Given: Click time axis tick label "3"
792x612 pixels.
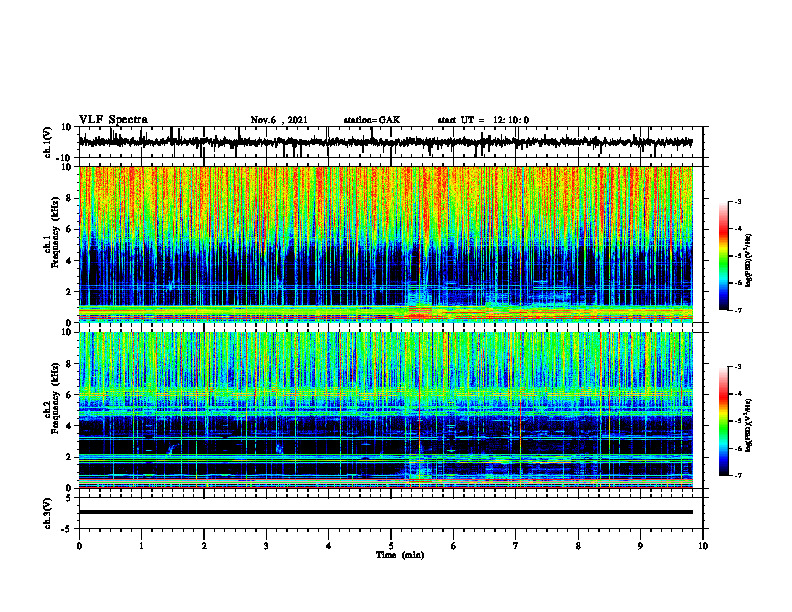Looking at the screenshot, I should coord(266,546).
